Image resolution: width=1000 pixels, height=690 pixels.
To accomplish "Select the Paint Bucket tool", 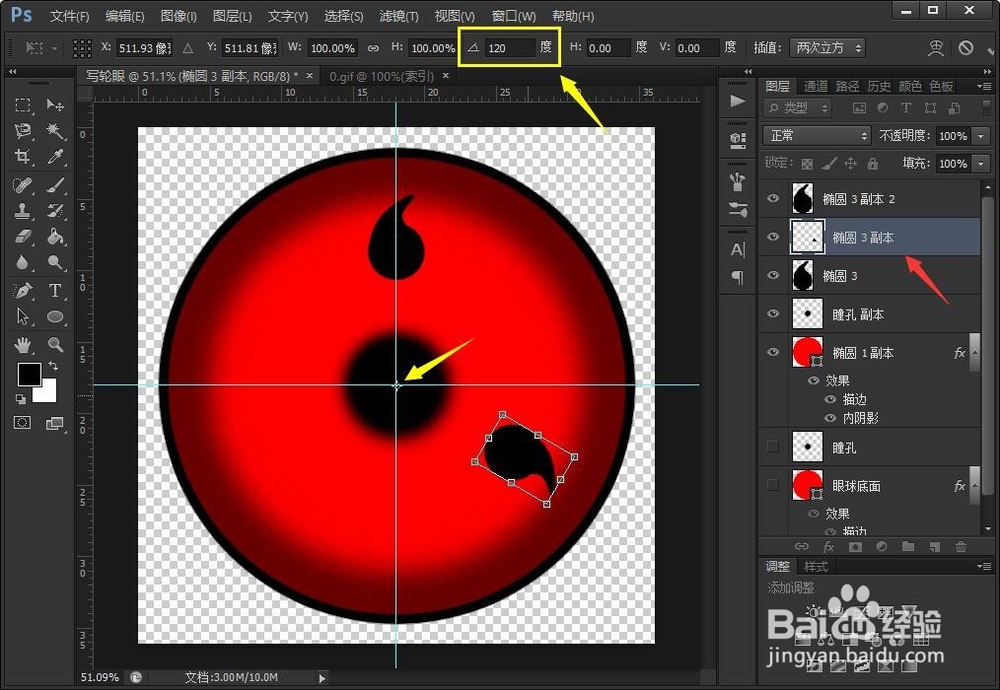I will pos(55,237).
